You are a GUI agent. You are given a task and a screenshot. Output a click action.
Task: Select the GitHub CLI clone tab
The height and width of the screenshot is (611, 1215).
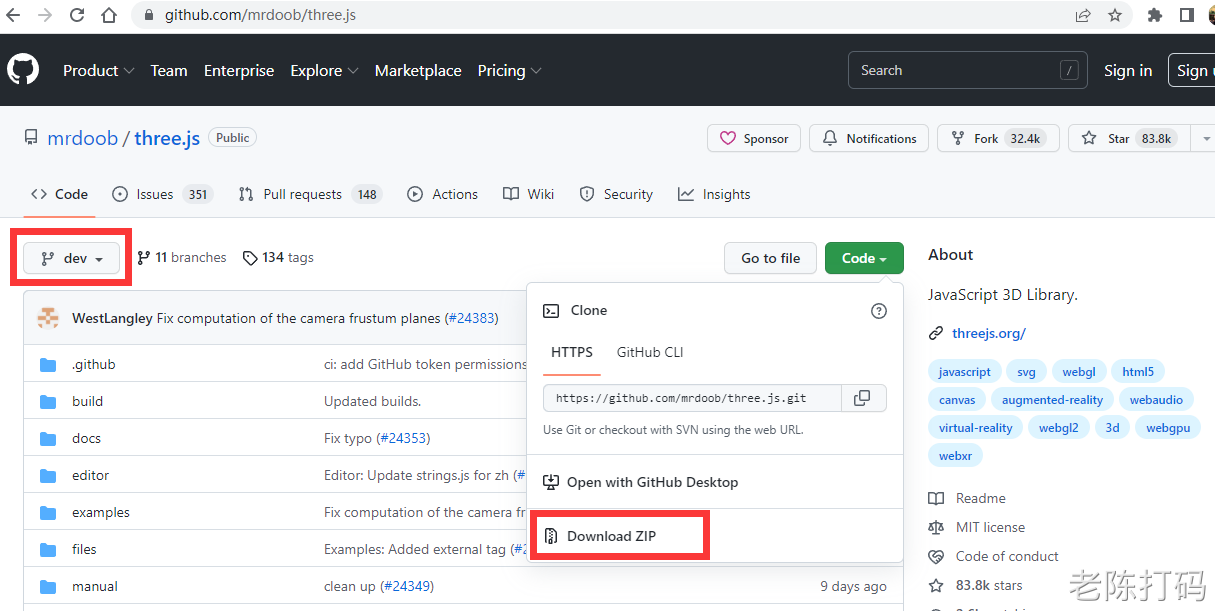coord(650,352)
